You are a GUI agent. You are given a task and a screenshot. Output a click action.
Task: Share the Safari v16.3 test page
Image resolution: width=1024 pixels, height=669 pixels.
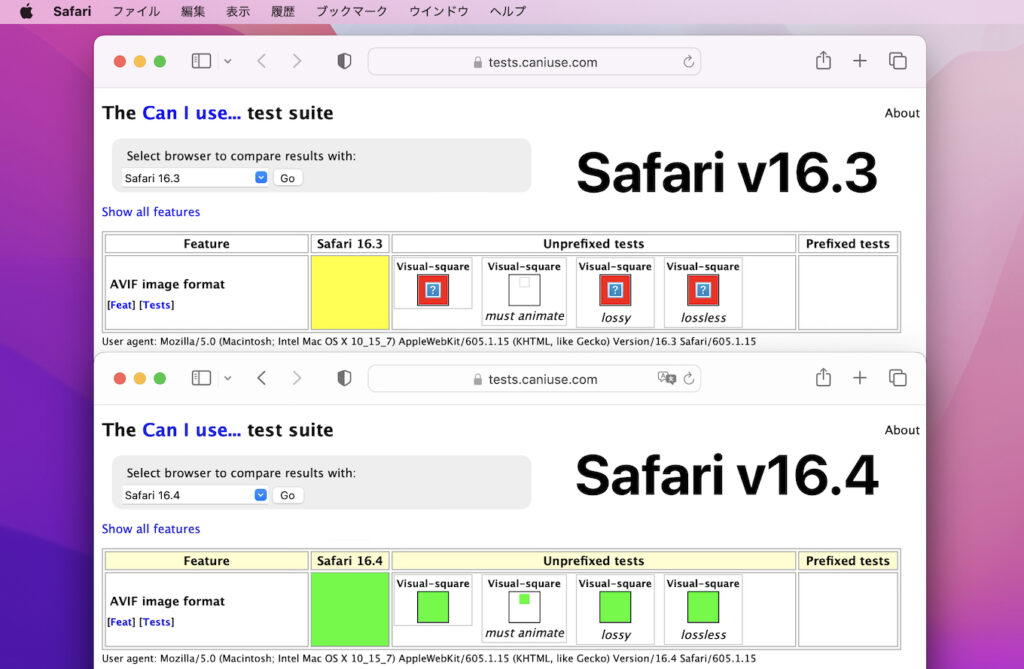click(823, 60)
